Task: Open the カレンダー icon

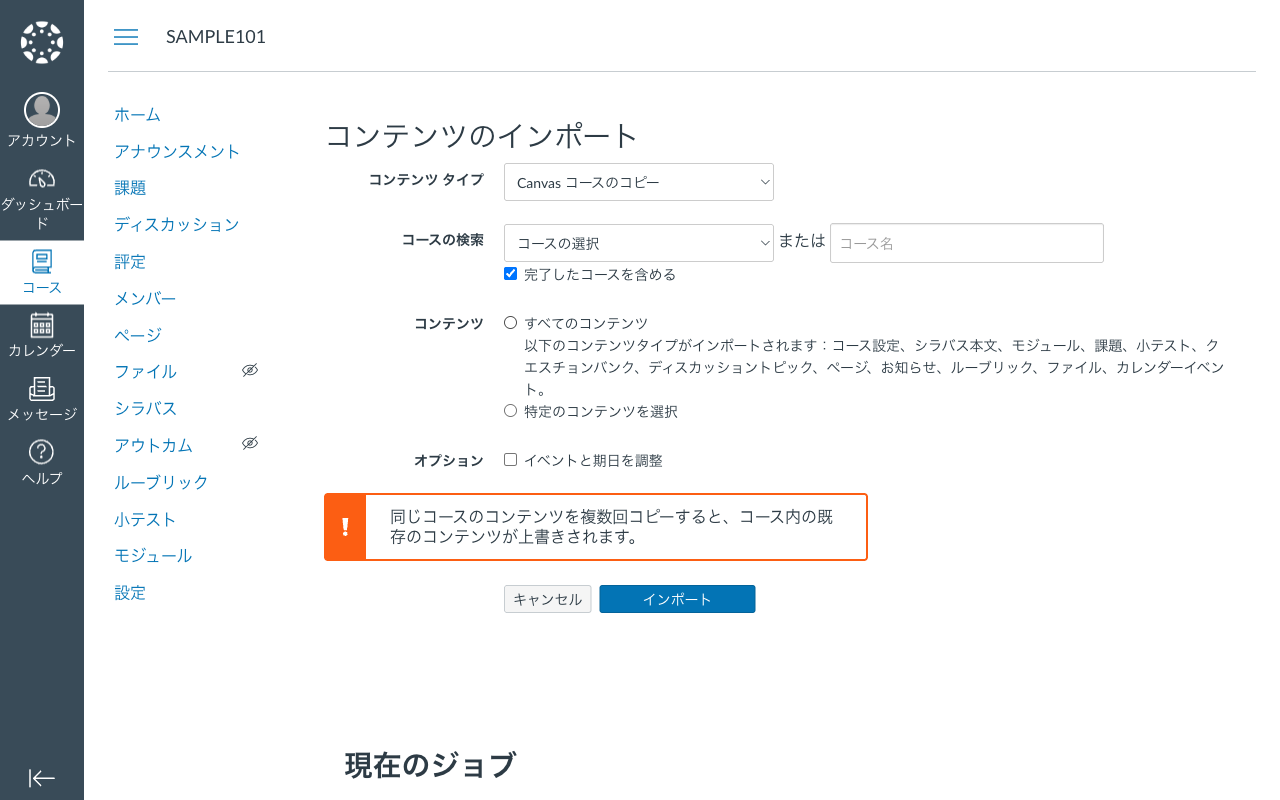Action: [x=41, y=324]
